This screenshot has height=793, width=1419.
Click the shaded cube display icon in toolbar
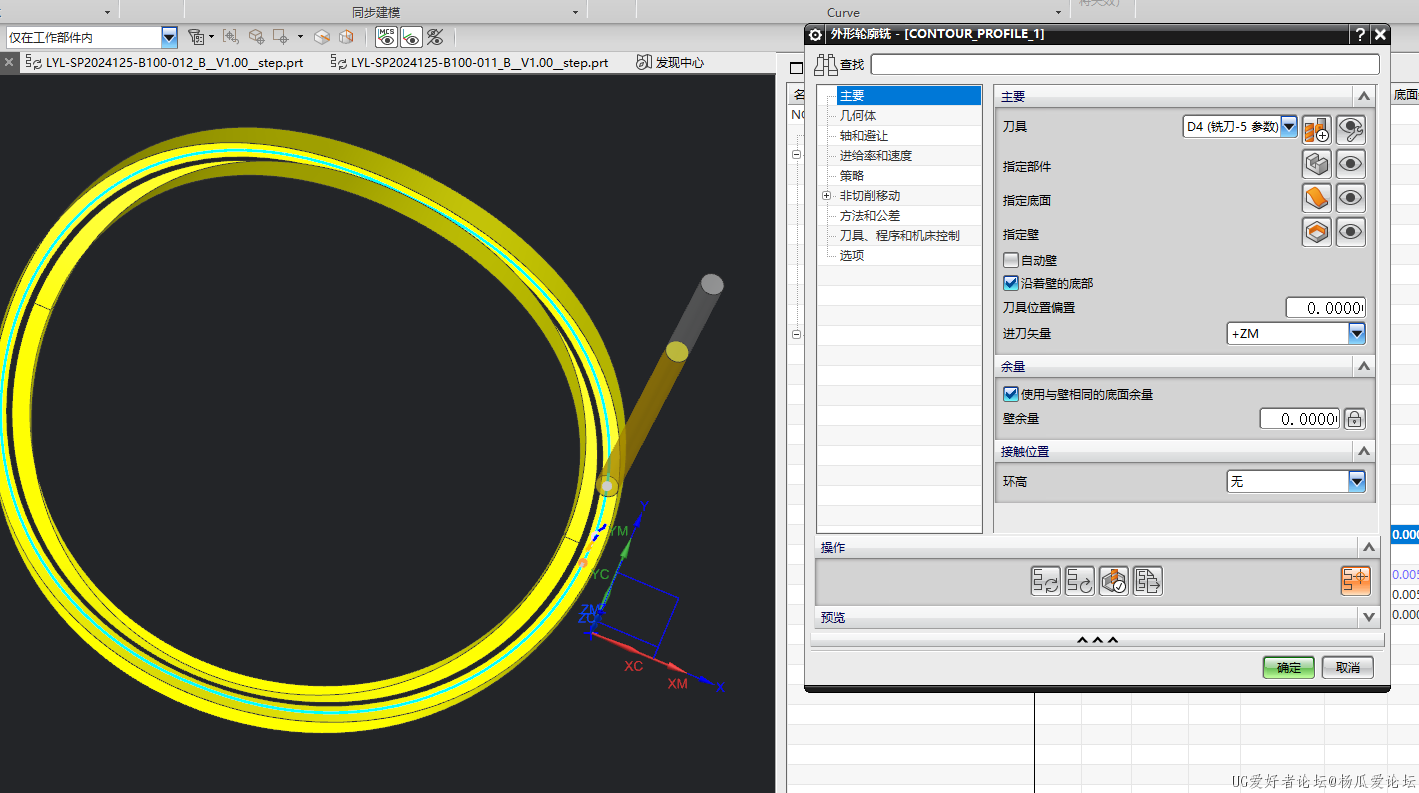pos(322,37)
